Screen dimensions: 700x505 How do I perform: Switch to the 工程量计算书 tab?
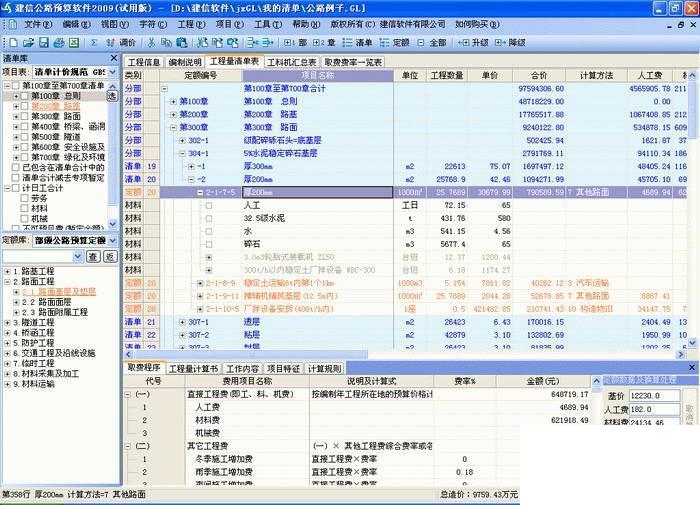click(193, 368)
